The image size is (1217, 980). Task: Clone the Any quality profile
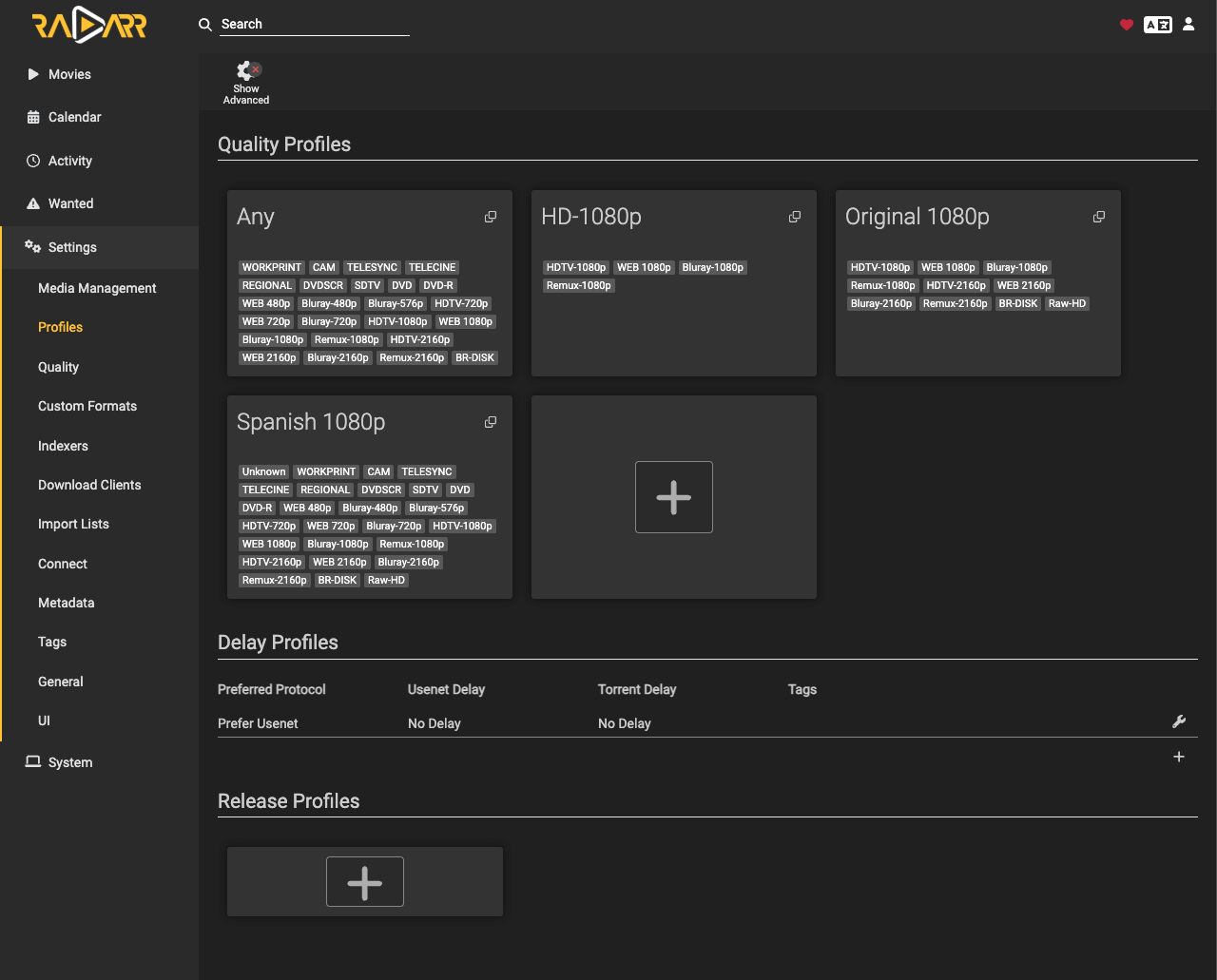(x=491, y=217)
